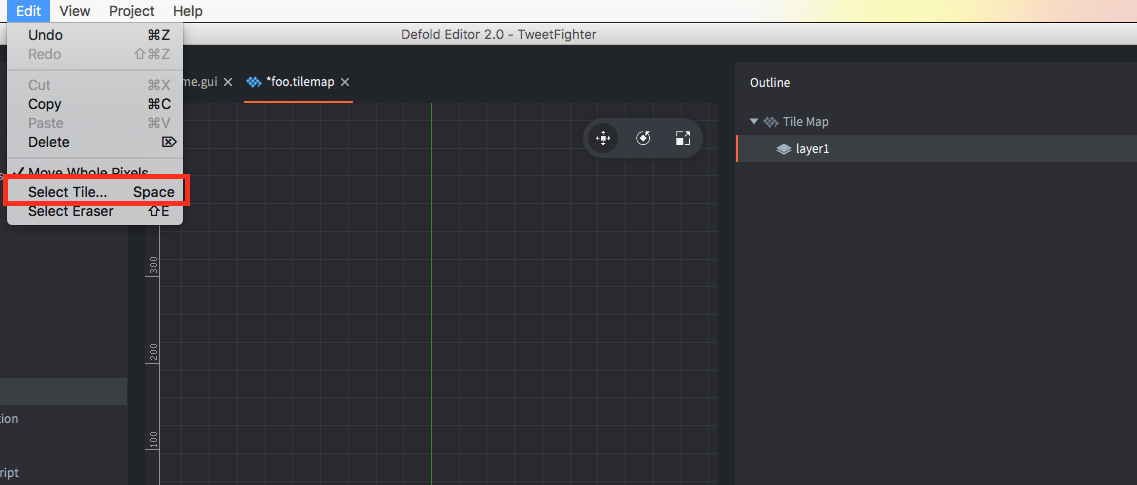Choose Delete in the Edit menu
The height and width of the screenshot is (485, 1137).
[x=95, y=142]
